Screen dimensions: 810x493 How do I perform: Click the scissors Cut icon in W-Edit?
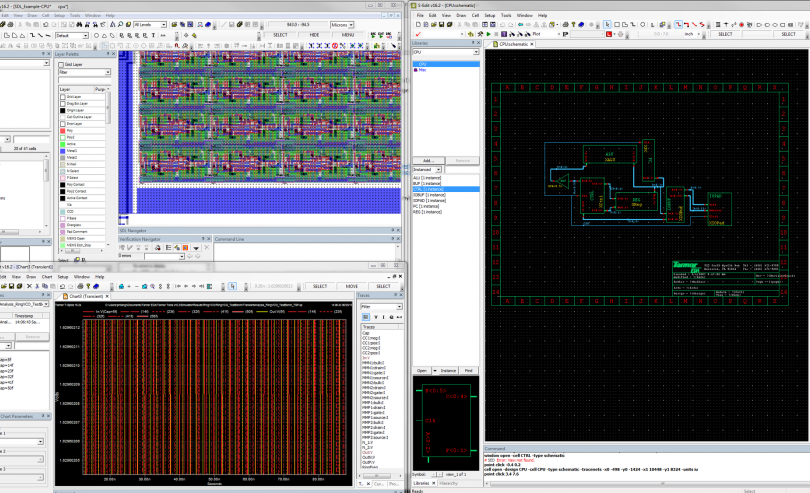click(37, 286)
